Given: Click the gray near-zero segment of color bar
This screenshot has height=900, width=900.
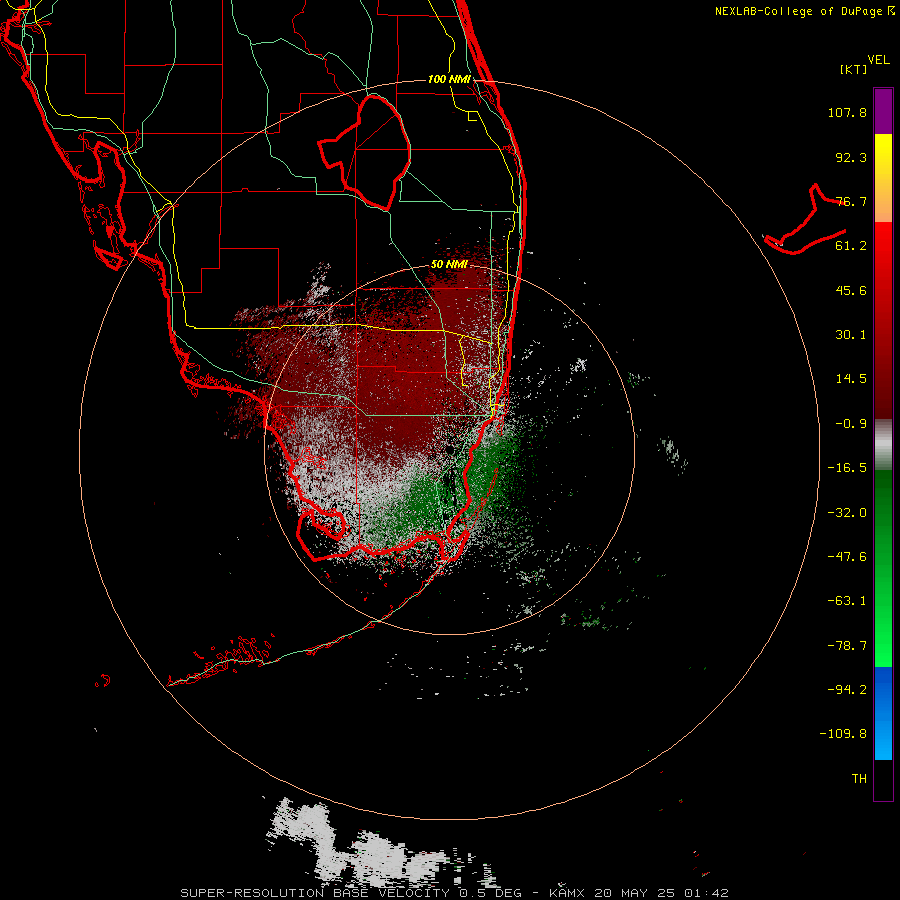Looking at the screenshot, I should click(883, 445).
